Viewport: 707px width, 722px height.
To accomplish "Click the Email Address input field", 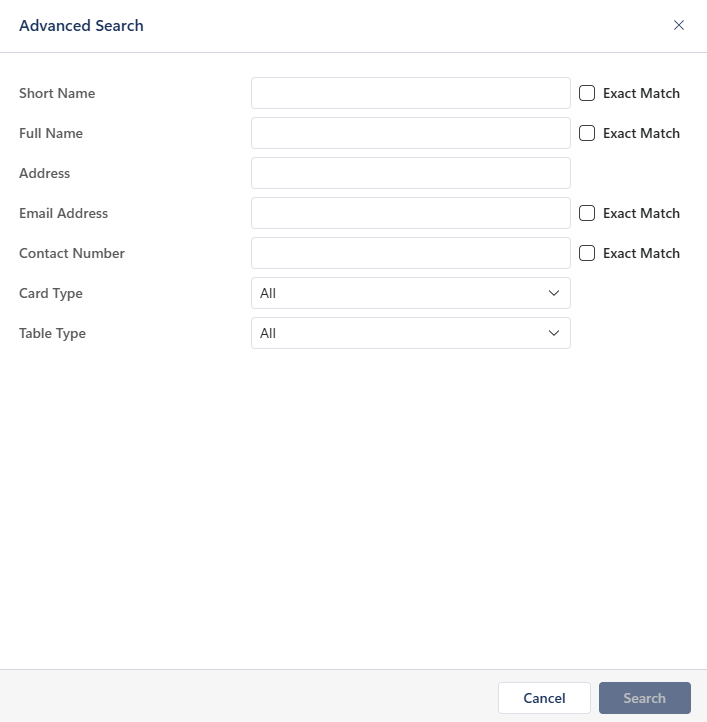I will point(410,213).
